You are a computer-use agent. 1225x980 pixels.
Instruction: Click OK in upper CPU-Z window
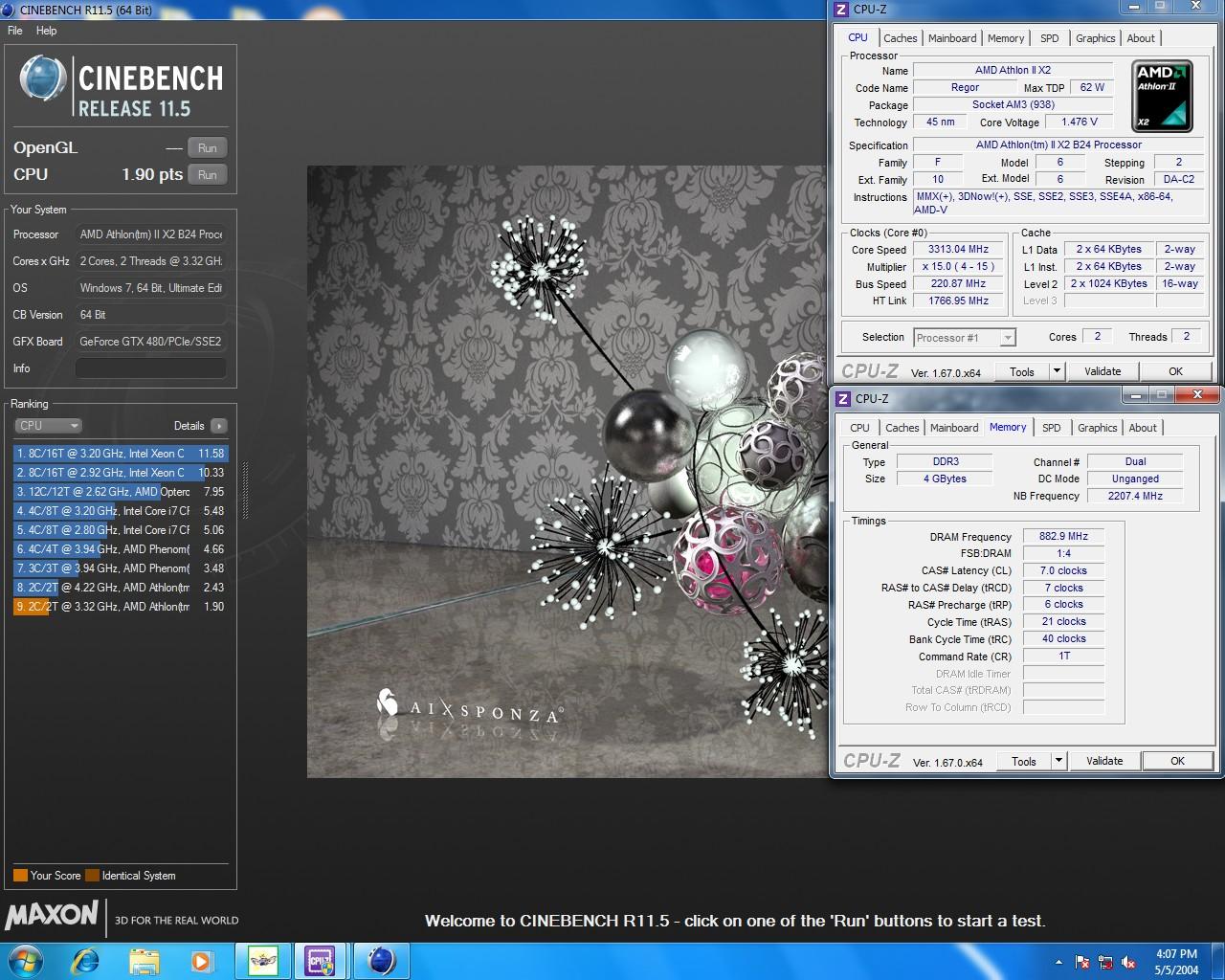[1176, 371]
